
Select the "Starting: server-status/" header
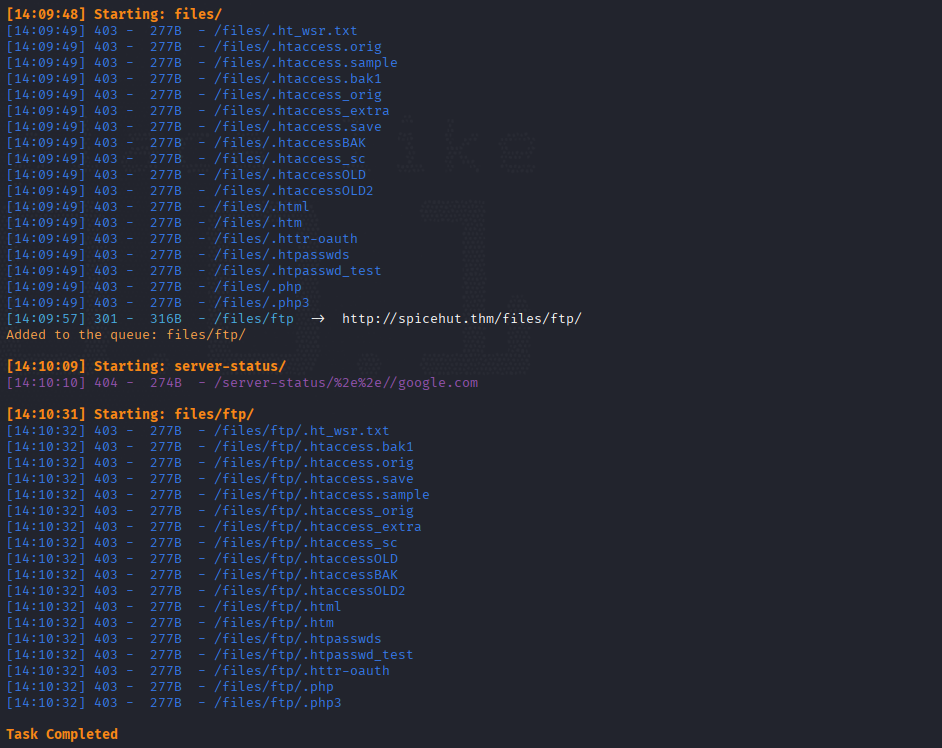pyautogui.click(x=190, y=366)
